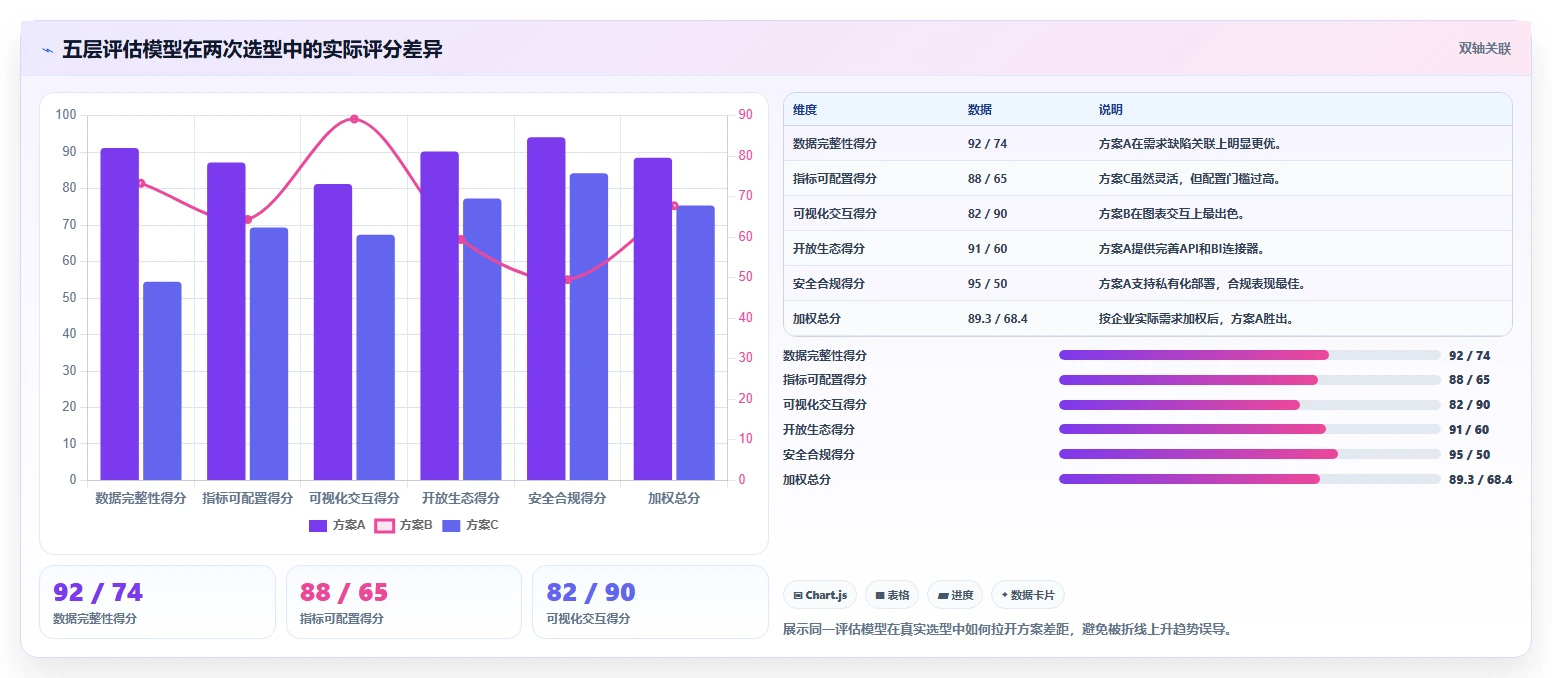Viewport: 1552px width, 678px height.
Task: Click 方案A bar for 数据完整性得分
Action: pyautogui.click(x=120, y=314)
